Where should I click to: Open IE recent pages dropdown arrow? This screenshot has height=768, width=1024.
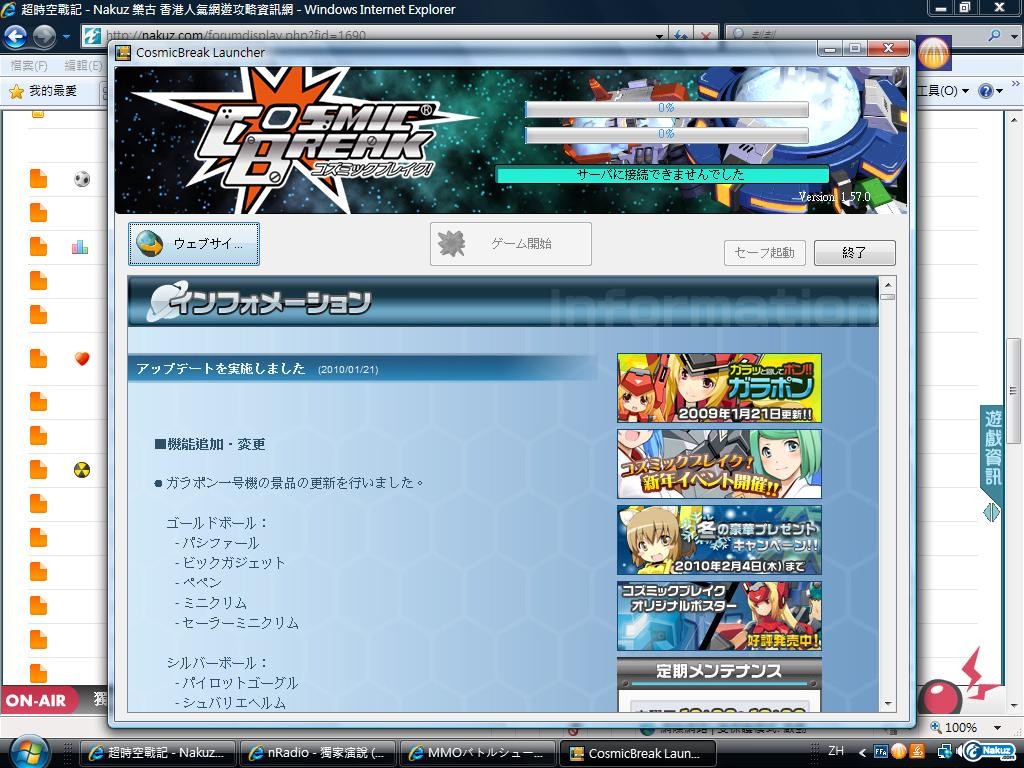(66, 37)
